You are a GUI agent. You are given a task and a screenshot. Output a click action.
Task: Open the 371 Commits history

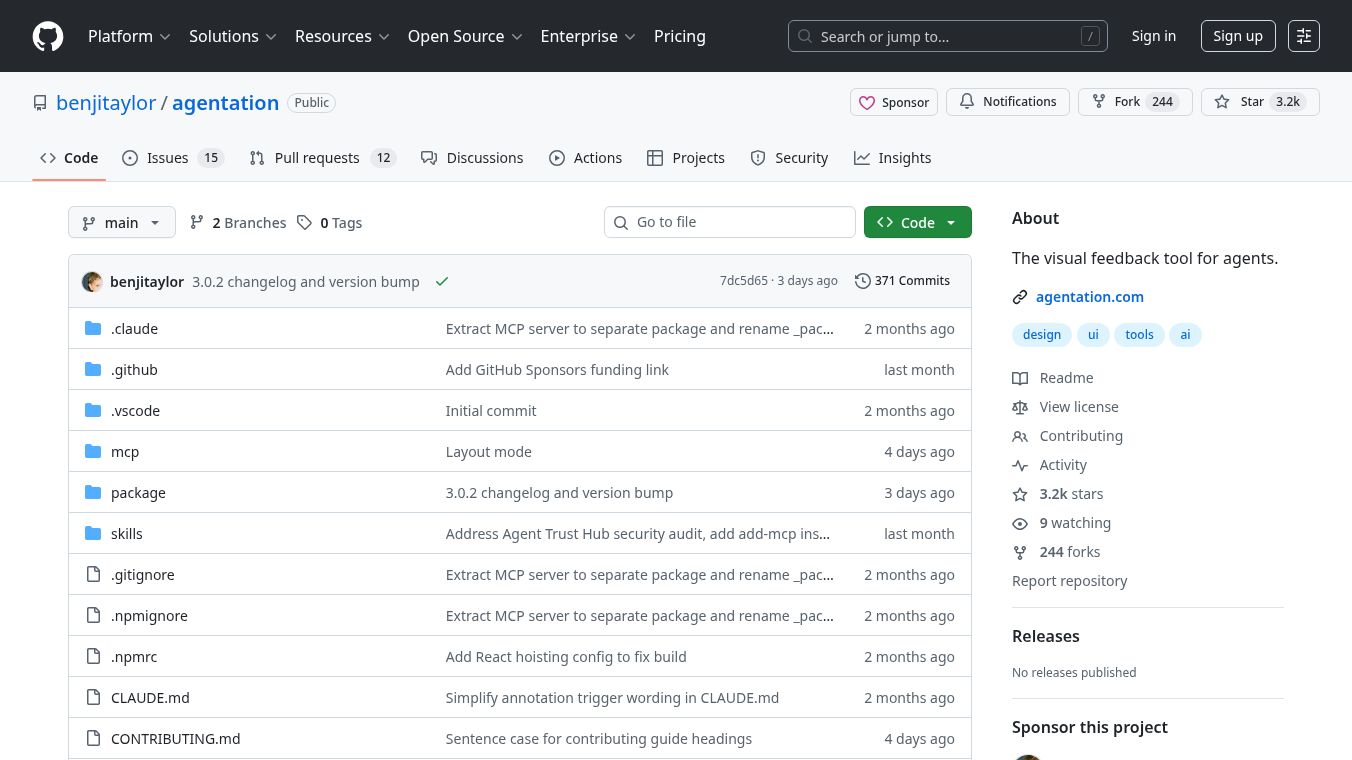point(902,281)
